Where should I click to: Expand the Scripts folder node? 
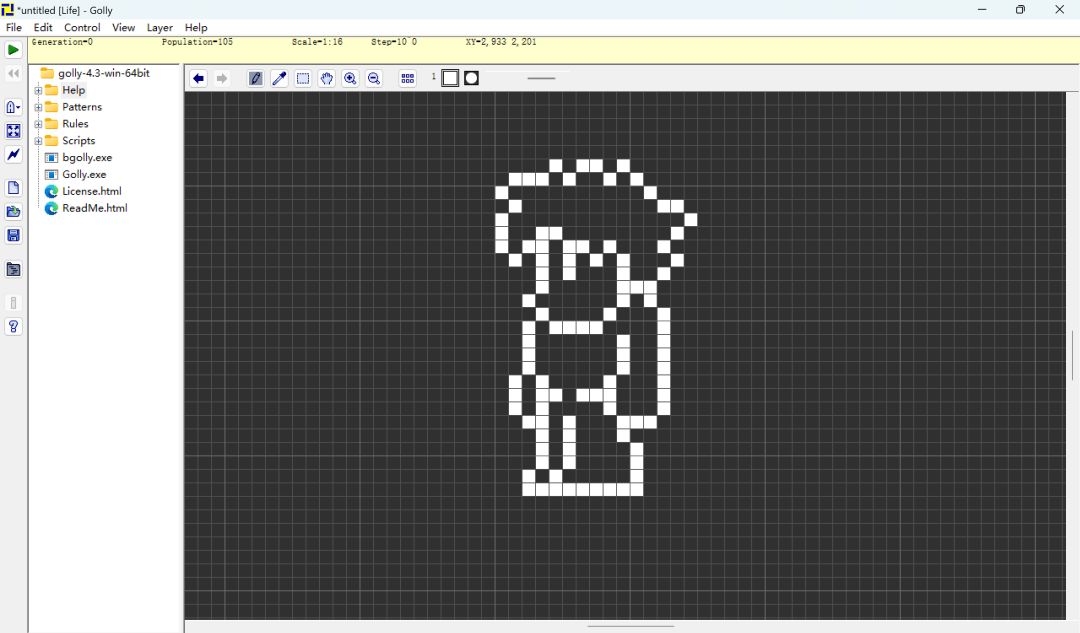pos(38,141)
